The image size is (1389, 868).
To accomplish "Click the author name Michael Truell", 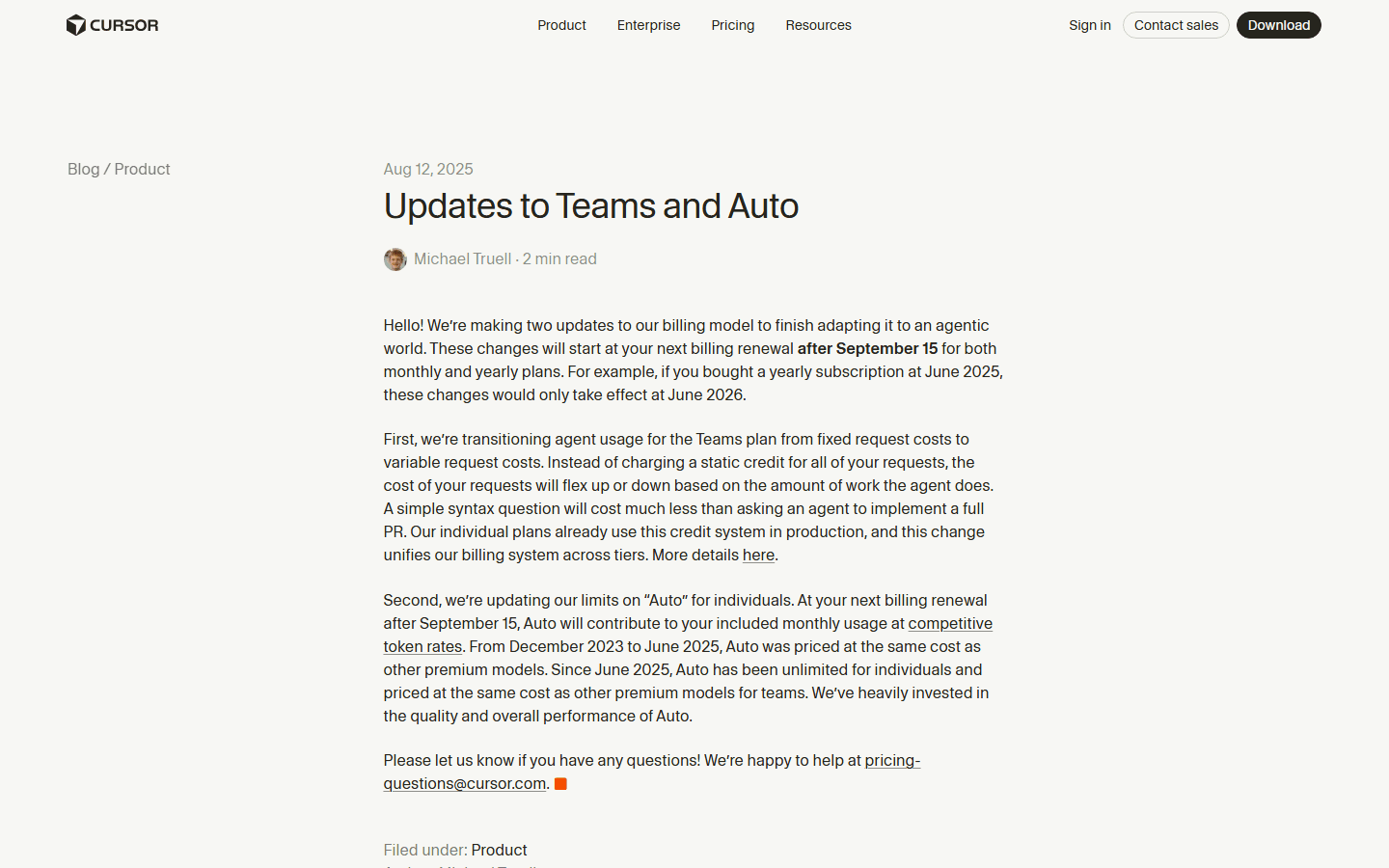I will coord(462,258).
